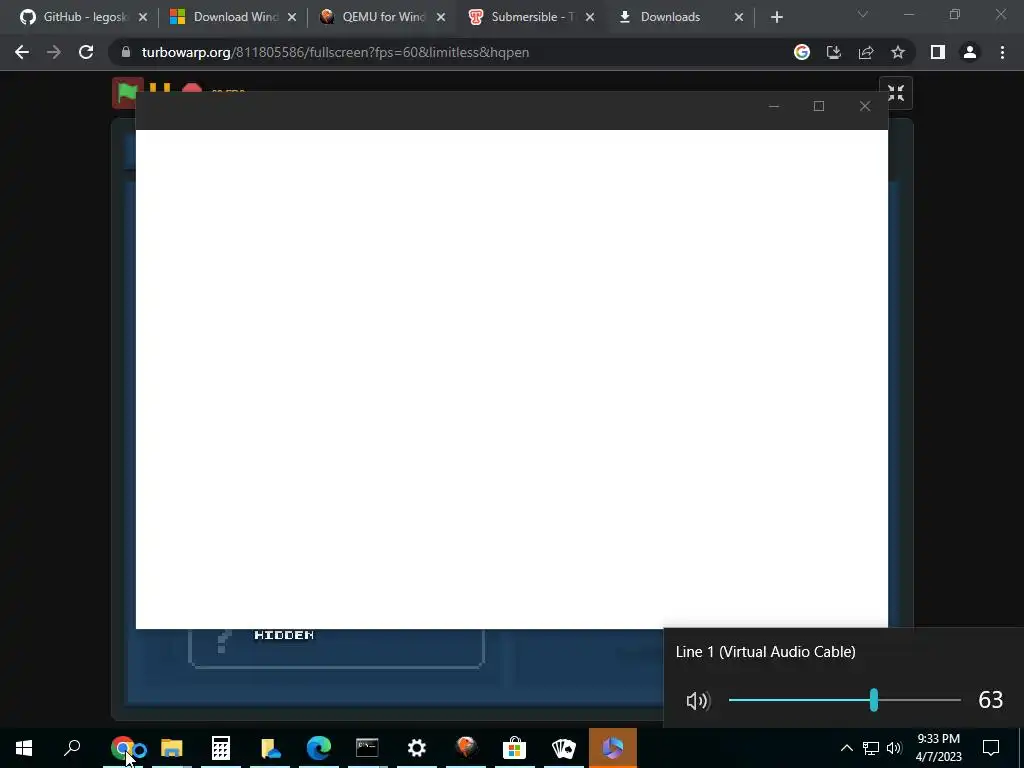This screenshot has width=1024, height=768.
Task: Open the network icon in system tray
Action: (871, 748)
